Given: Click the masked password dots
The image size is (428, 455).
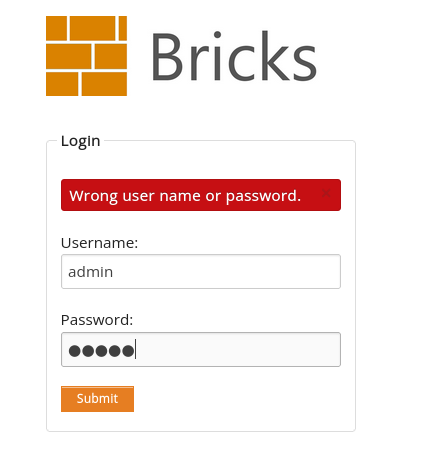Looking at the screenshot, I should tap(101, 351).
